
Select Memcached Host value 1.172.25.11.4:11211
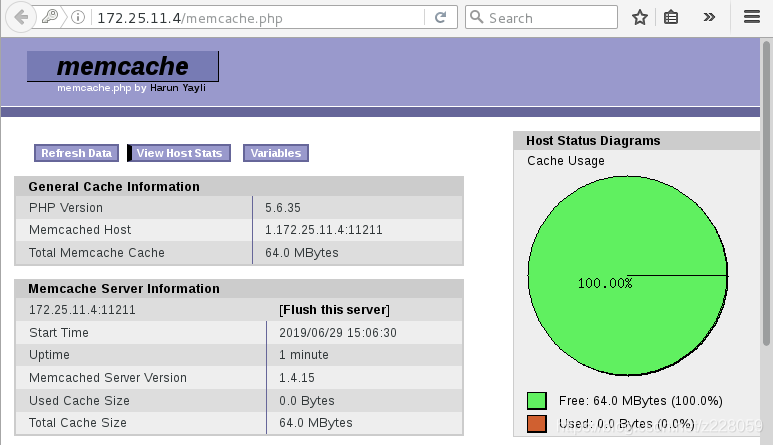323,230
